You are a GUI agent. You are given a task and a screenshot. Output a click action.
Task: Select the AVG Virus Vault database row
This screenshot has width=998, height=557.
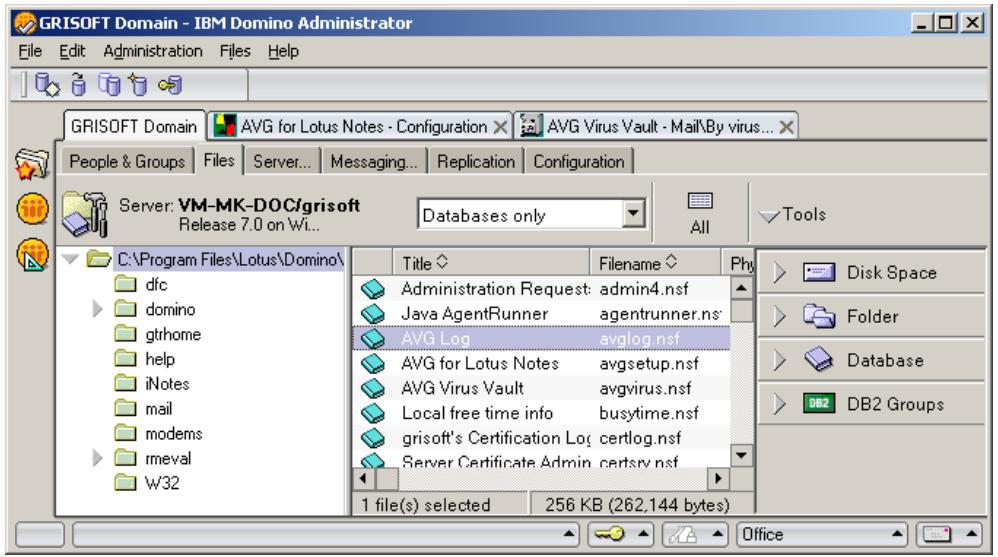tap(541, 388)
